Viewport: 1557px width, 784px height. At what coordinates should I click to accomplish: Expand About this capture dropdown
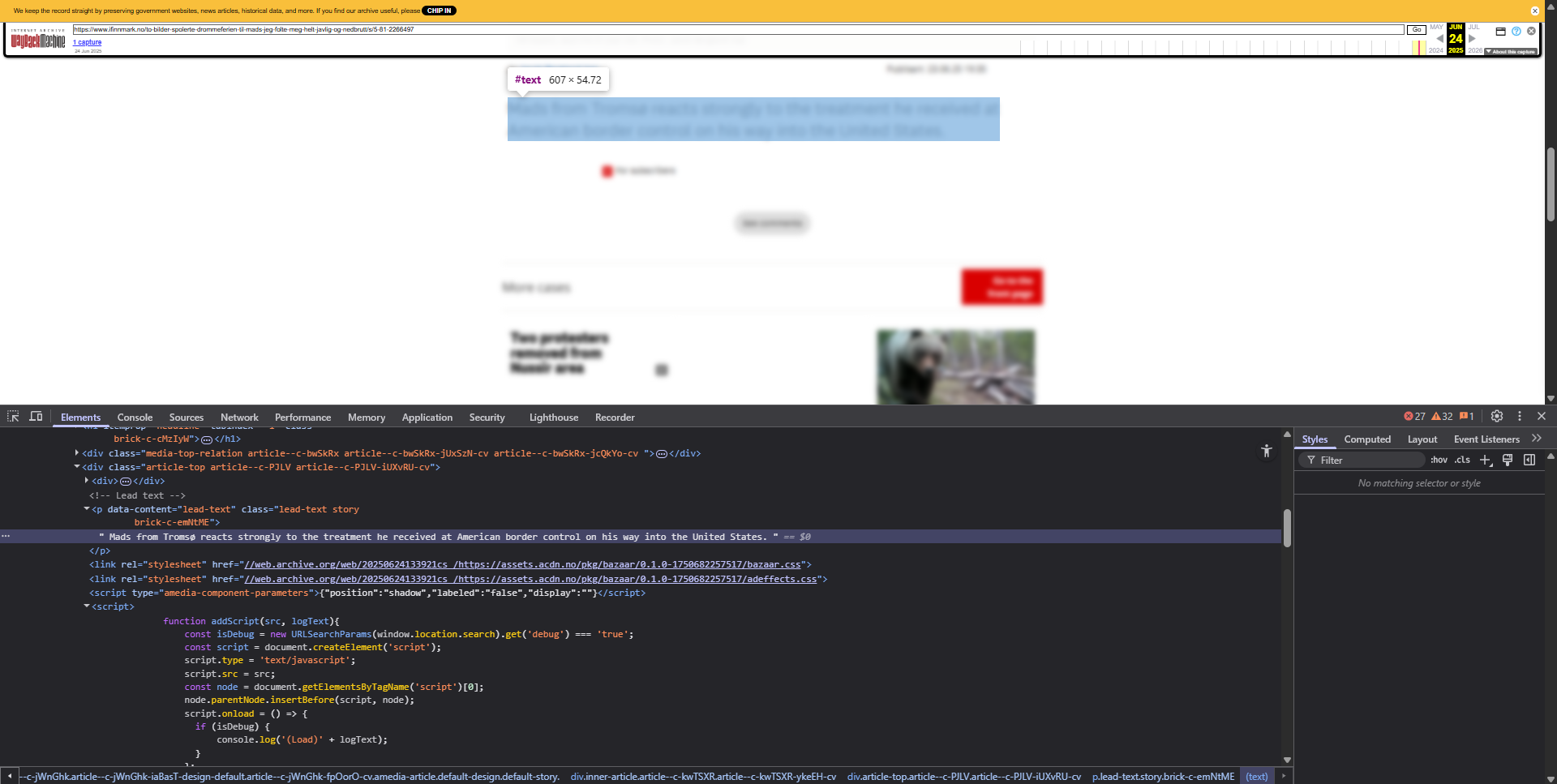coord(1510,51)
